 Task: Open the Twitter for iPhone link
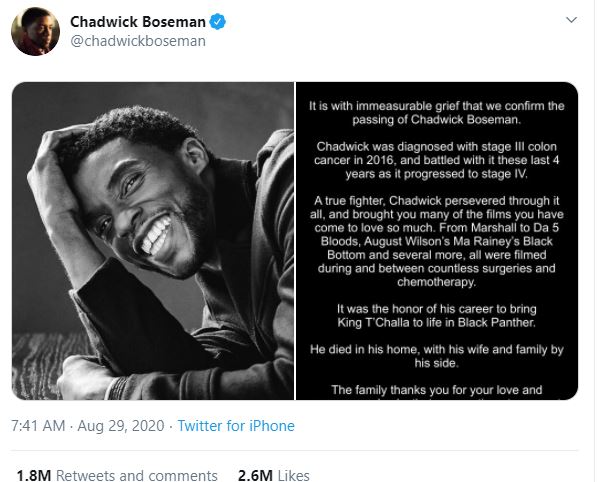[236, 426]
